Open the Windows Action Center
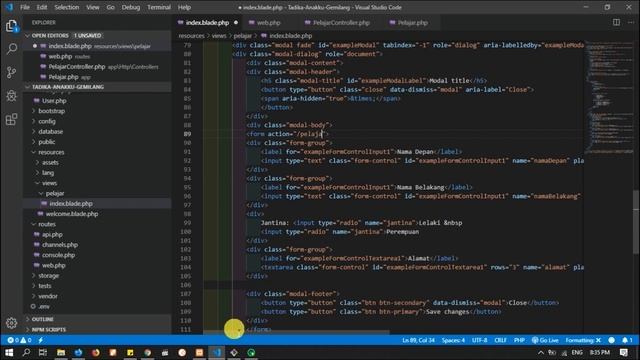The height and width of the screenshot is (360, 640). tap(624, 352)
